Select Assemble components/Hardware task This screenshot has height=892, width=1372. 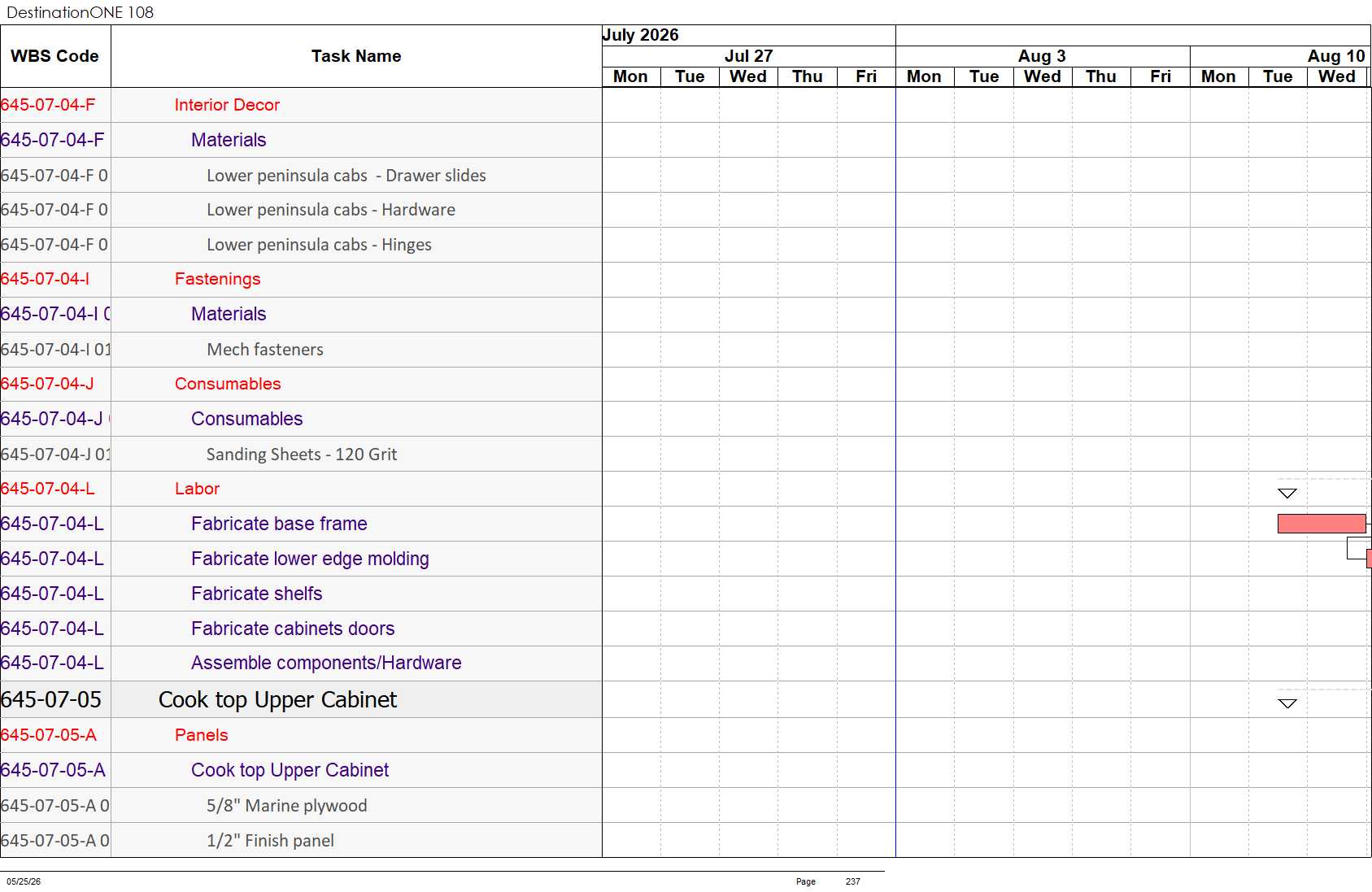coord(326,663)
